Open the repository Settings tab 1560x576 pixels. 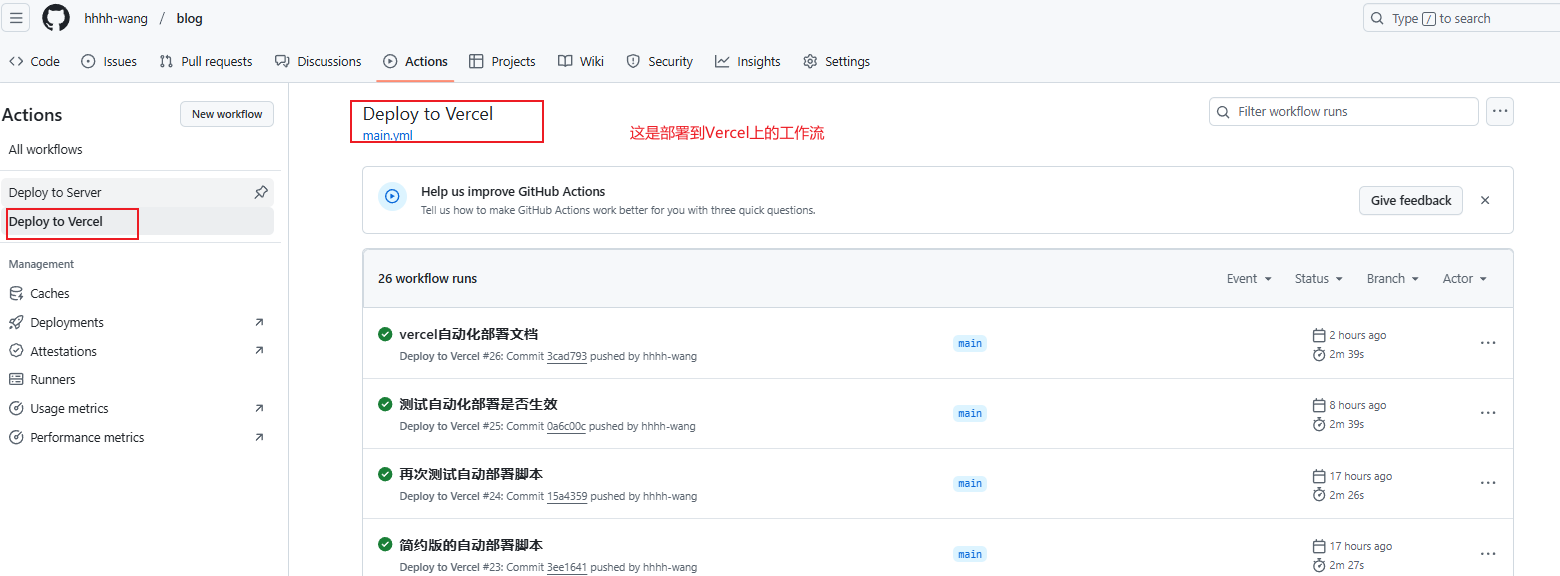[x=836, y=61]
